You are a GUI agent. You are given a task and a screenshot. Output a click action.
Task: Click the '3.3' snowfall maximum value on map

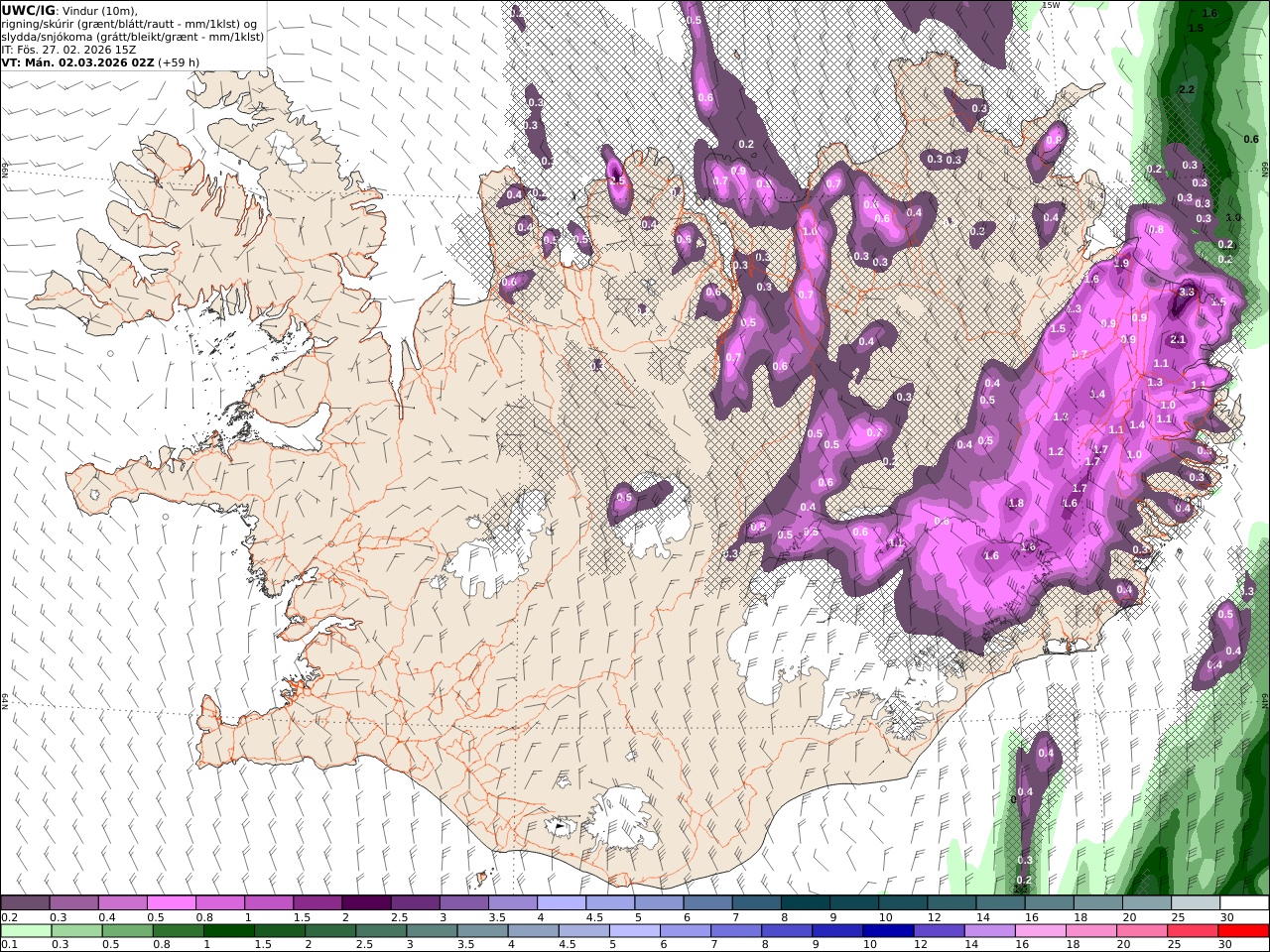click(1187, 292)
